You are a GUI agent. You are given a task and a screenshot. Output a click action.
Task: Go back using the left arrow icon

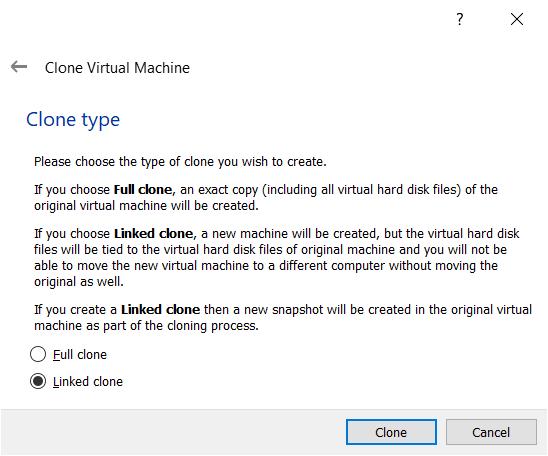pos(19,66)
